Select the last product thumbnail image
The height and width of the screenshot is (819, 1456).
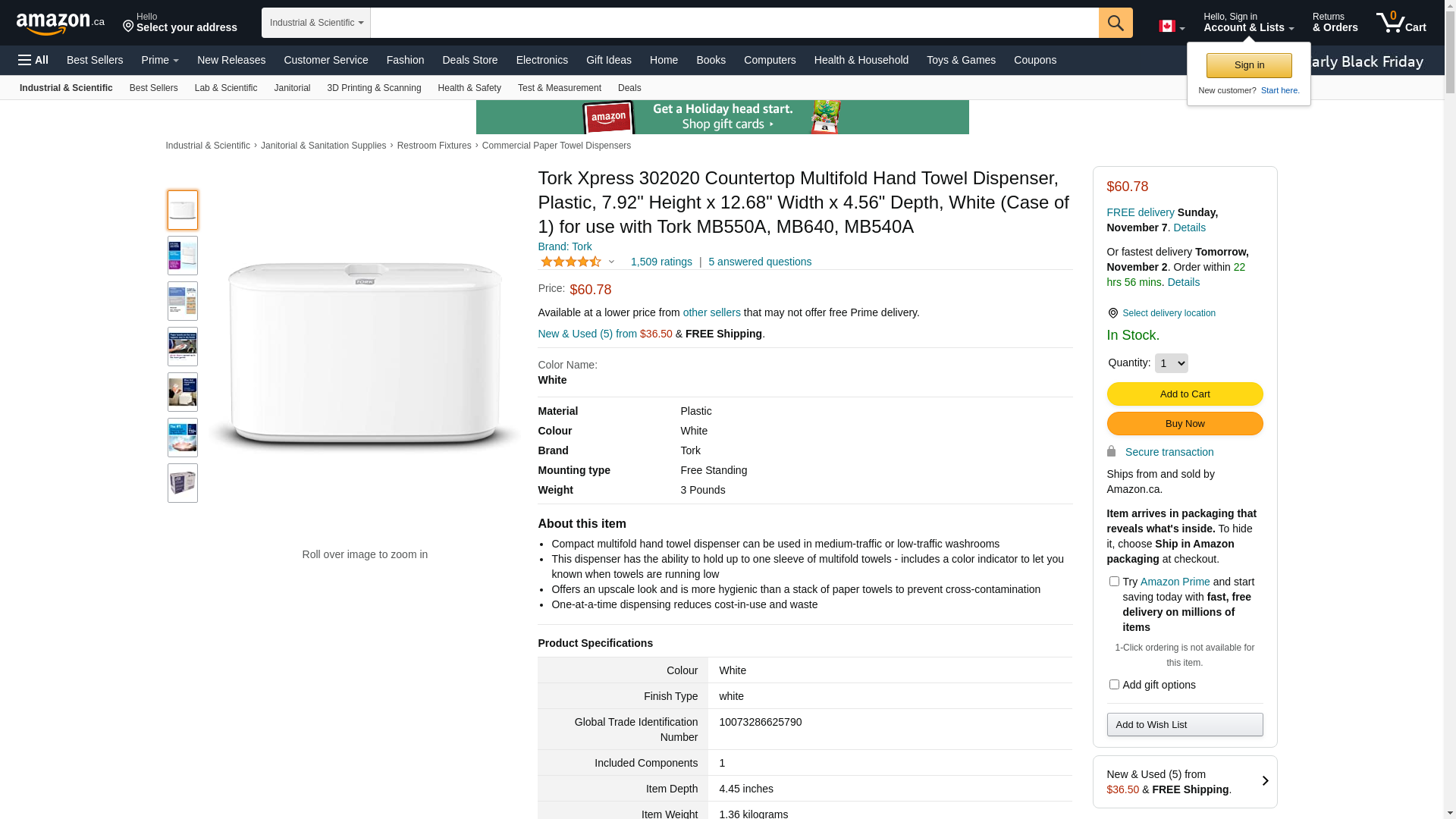tap(183, 483)
